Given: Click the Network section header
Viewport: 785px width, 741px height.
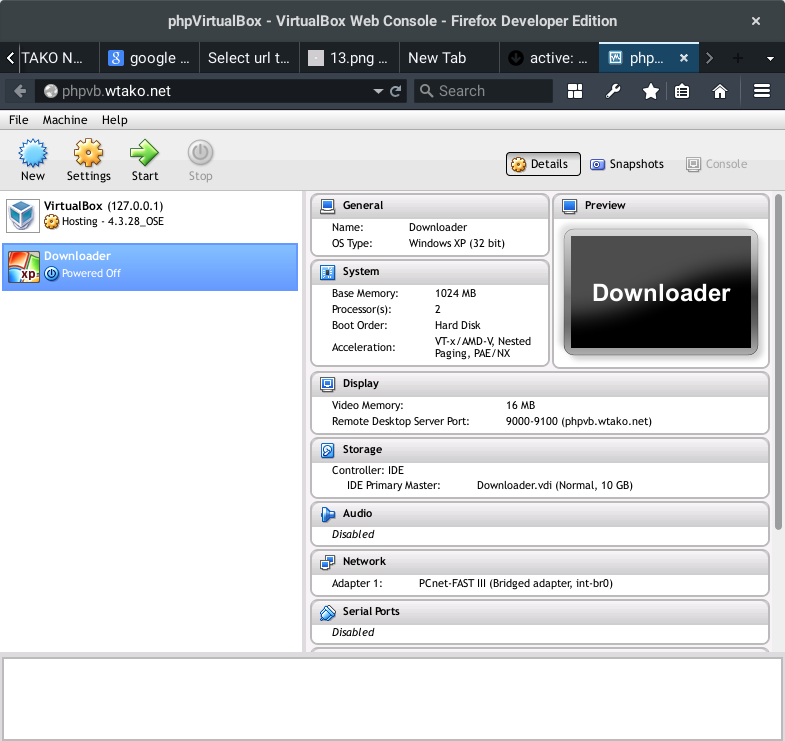Looking at the screenshot, I should pos(540,562).
